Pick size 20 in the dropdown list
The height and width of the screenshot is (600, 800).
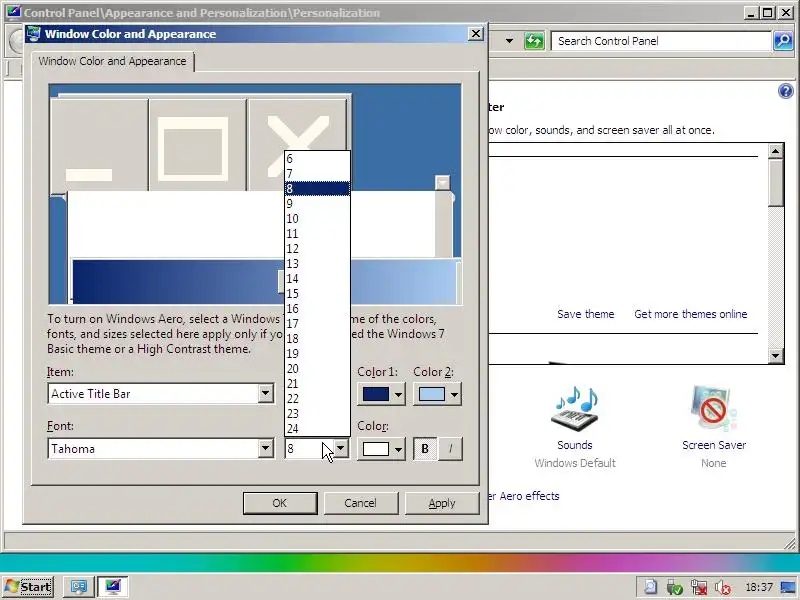click(x=317, y=368)
